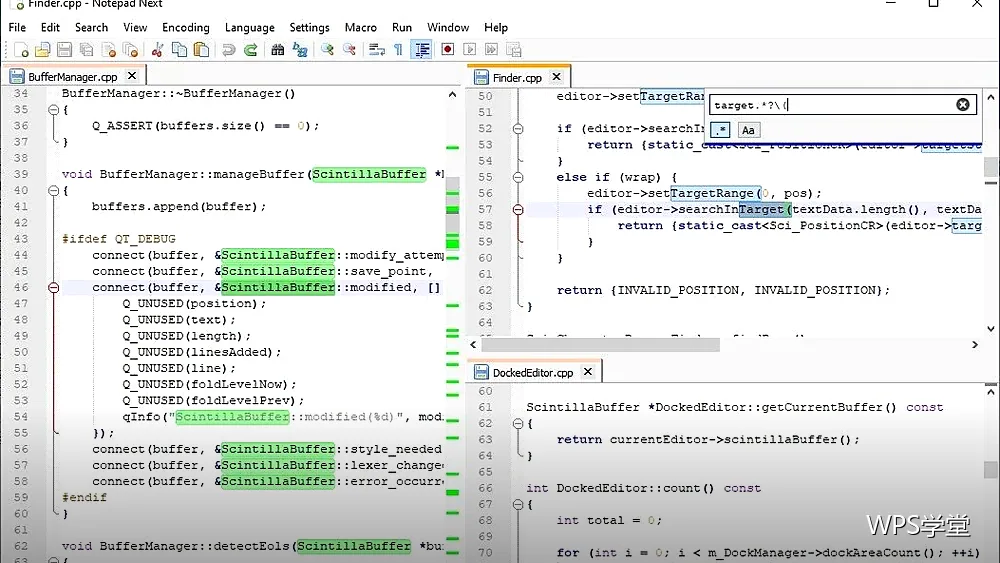Image resolution: width=1000 pixels, height=563 pixels.
Task: Open the Run menu
Action: 402,27
